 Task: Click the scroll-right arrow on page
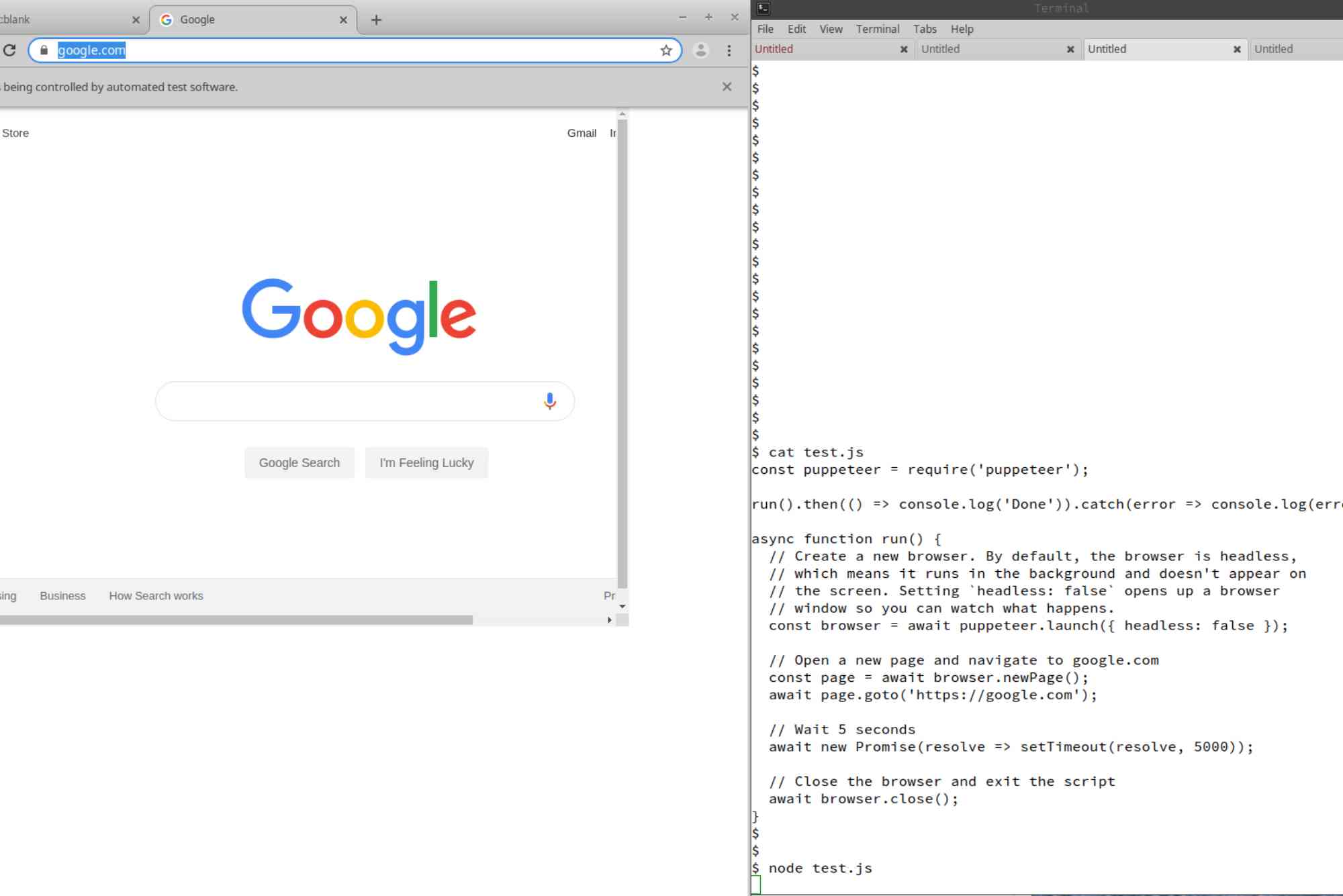[x=609, y=620]
